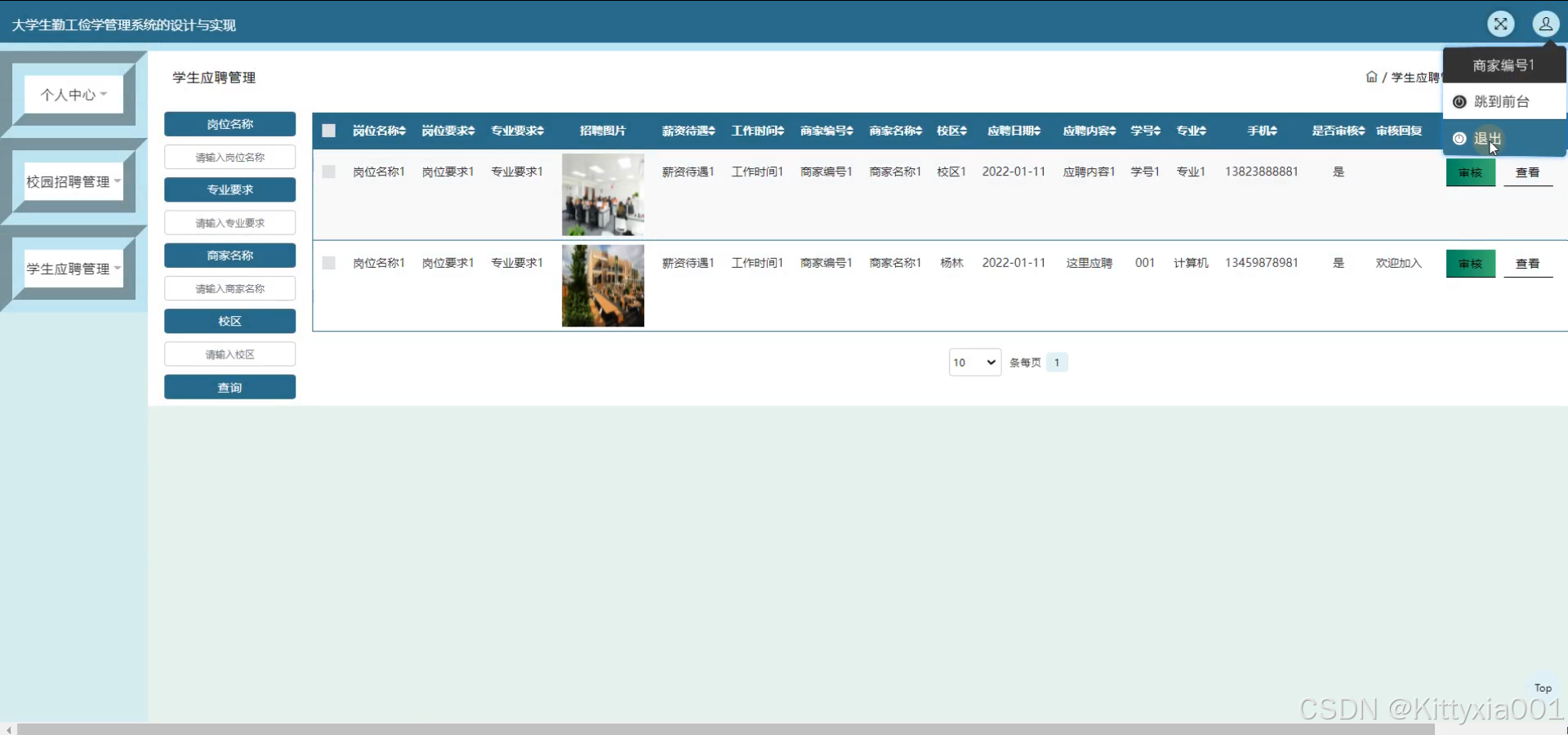Sort table by 岗位名称 column arrows
The height and width of the screenshot is (735, 1568).
pos(402,131)
